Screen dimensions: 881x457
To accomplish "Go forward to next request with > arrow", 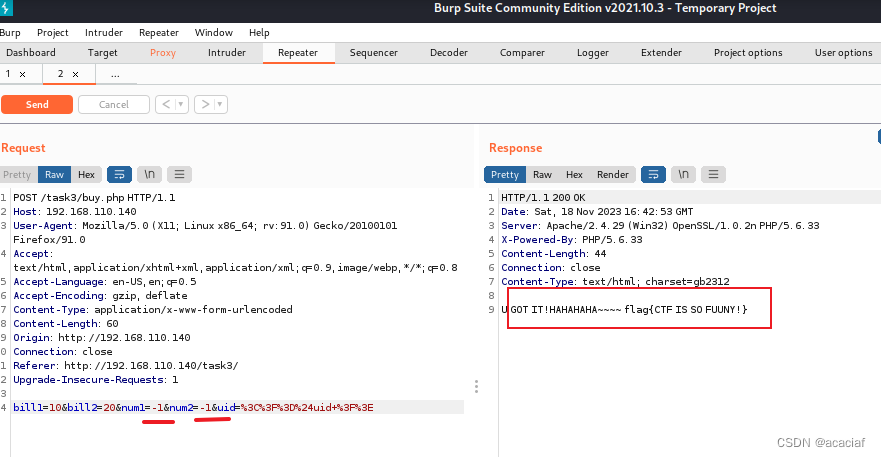I will [x=205, y=105].
